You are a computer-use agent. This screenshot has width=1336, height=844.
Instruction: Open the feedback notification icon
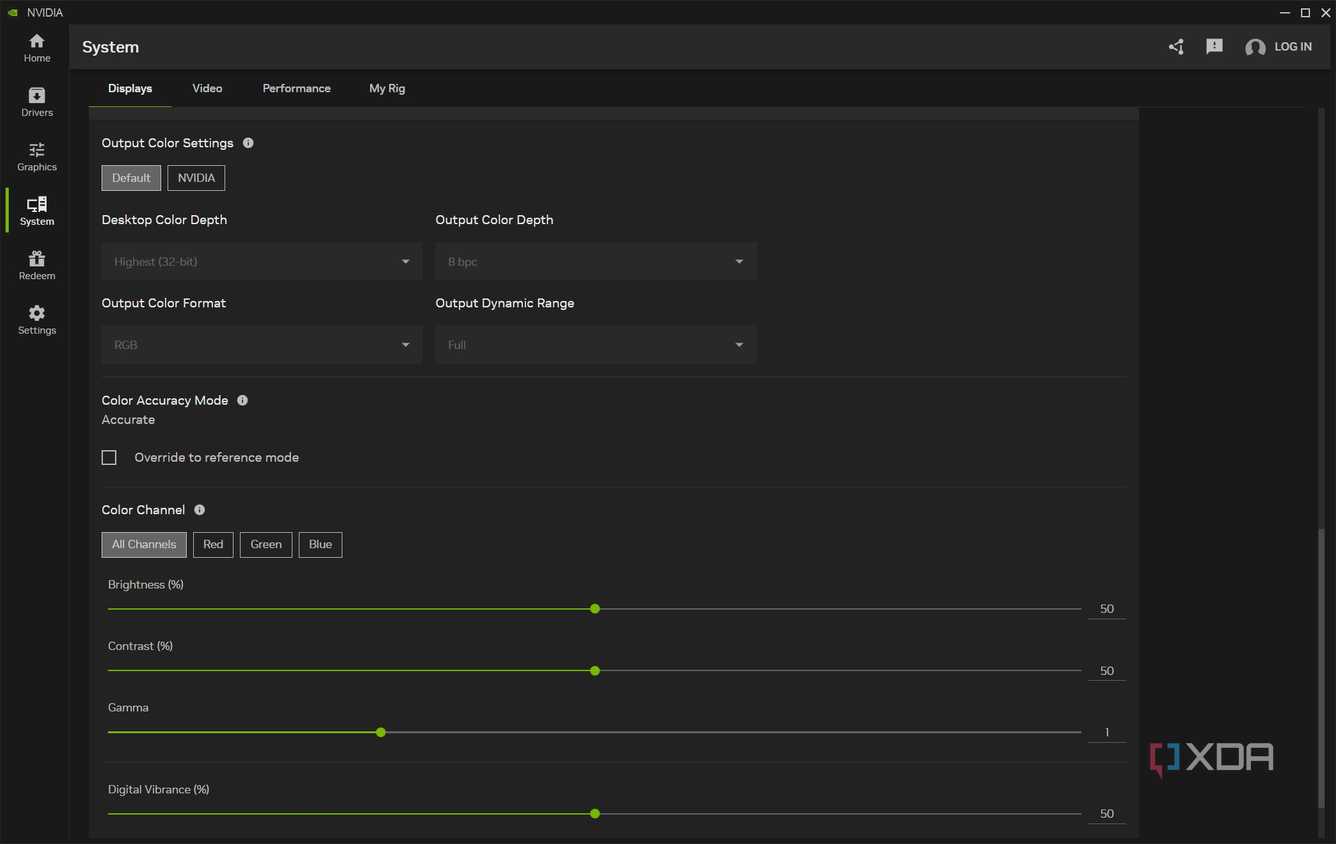[1214, 47]
